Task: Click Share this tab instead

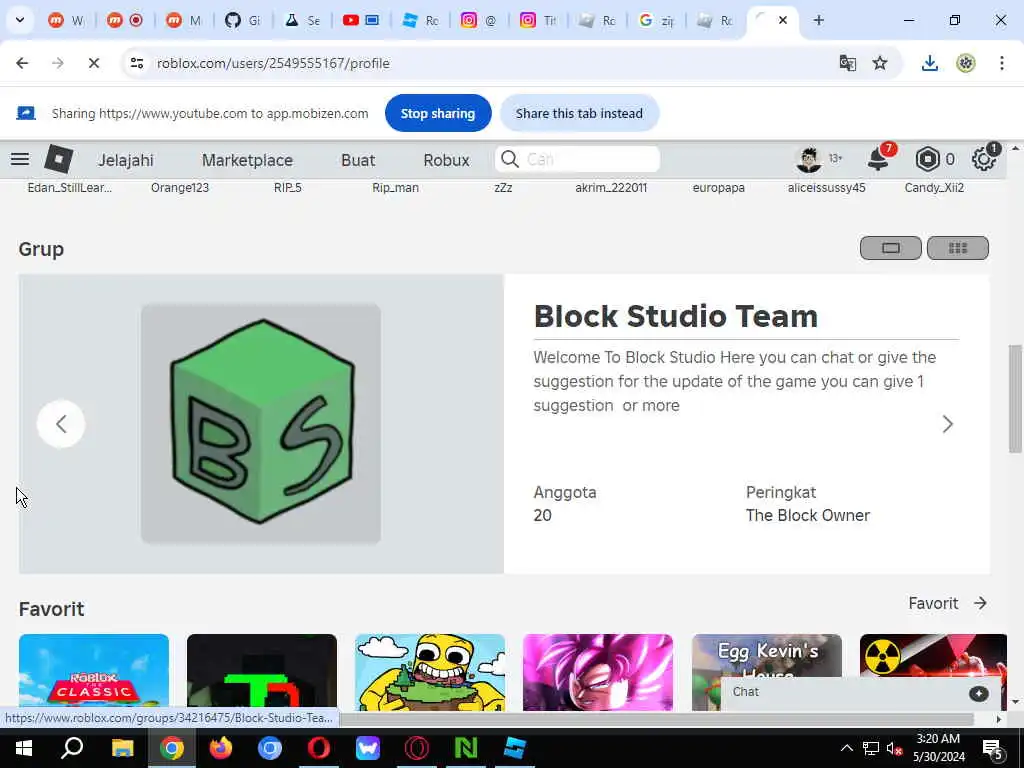Action: click(579, 113)
